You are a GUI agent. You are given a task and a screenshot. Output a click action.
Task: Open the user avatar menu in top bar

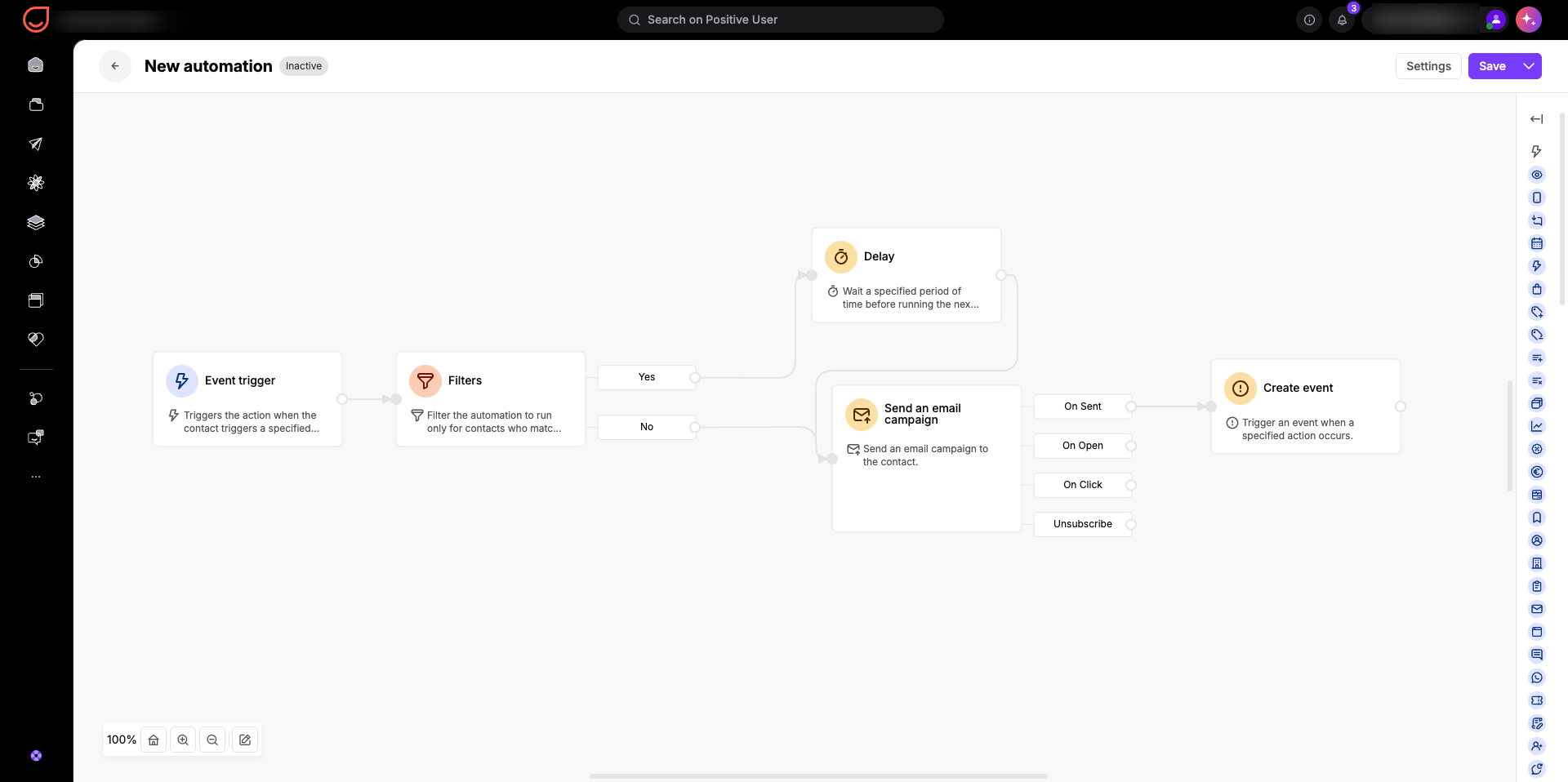1495,20
